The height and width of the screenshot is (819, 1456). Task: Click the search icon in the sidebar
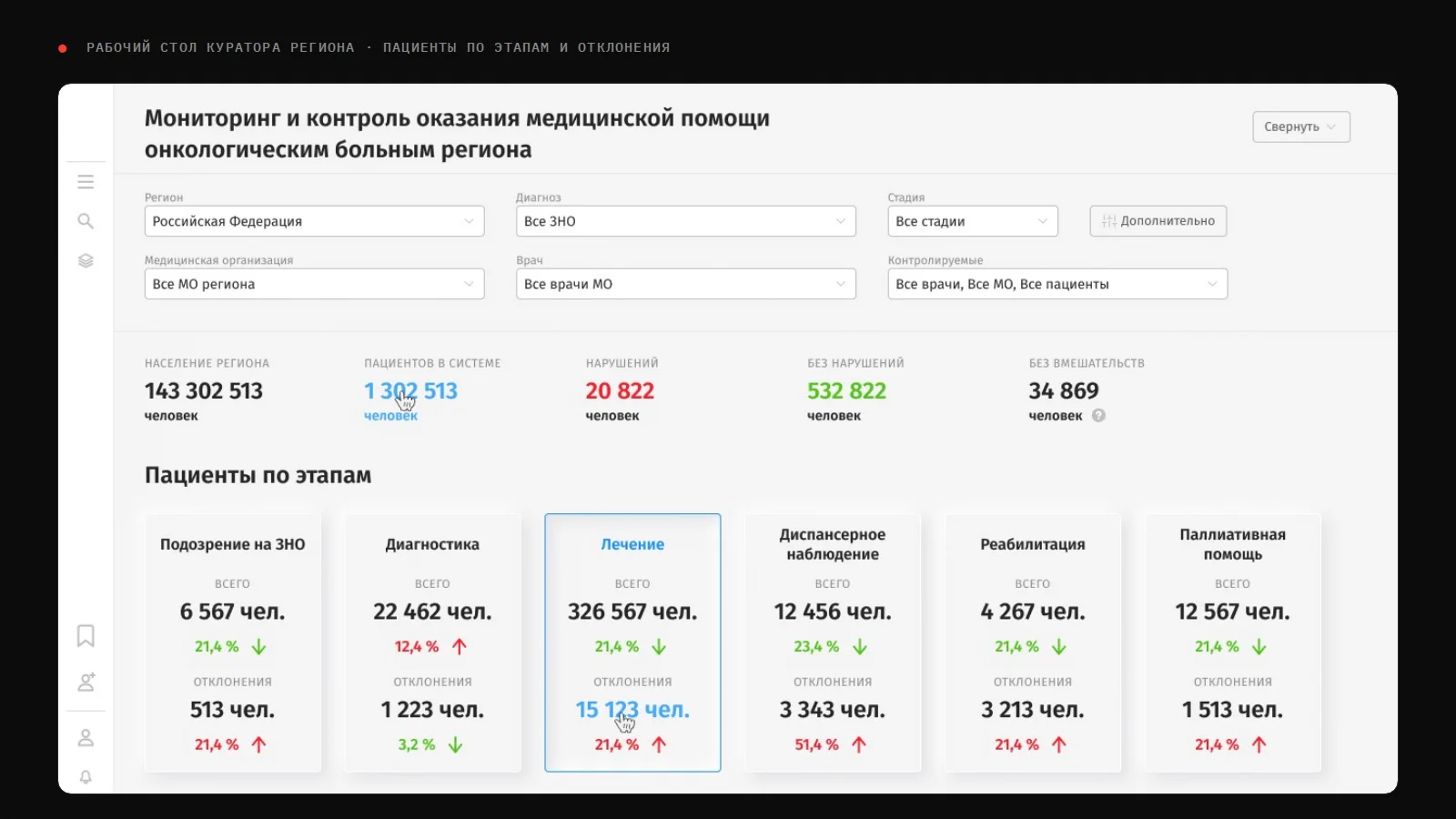[86, 221]
